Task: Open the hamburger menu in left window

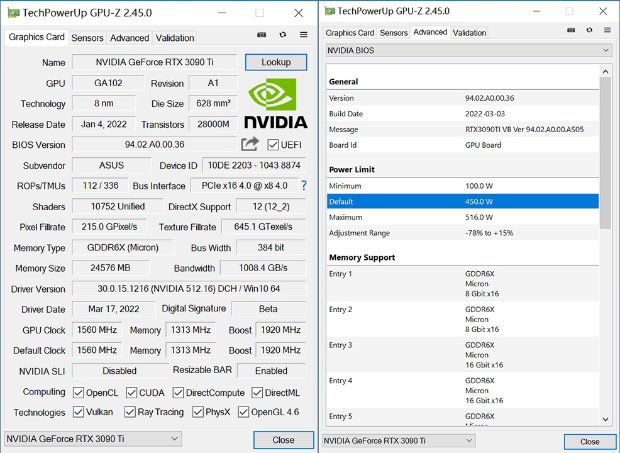Action: point(303,34)
